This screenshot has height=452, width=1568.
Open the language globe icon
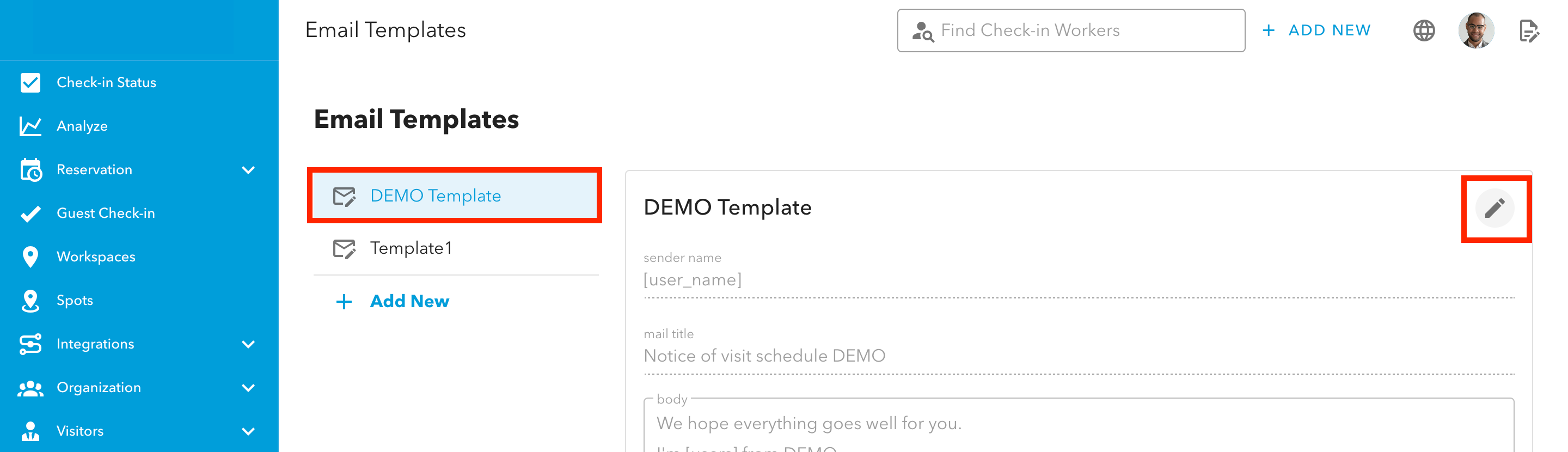(x=1424, y=30)
